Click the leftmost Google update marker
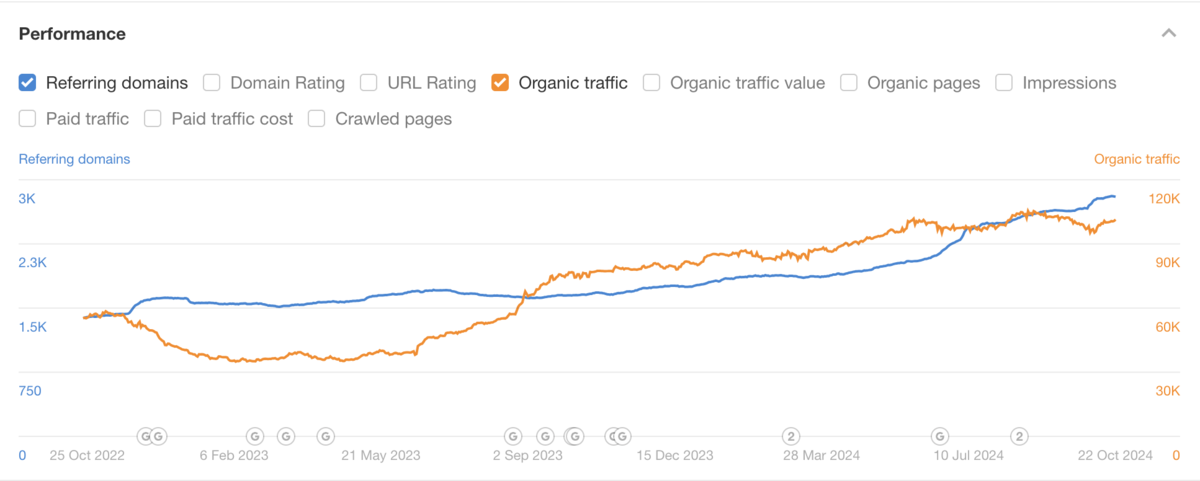The image size is (1200, 481). click(x=144, y=436)
